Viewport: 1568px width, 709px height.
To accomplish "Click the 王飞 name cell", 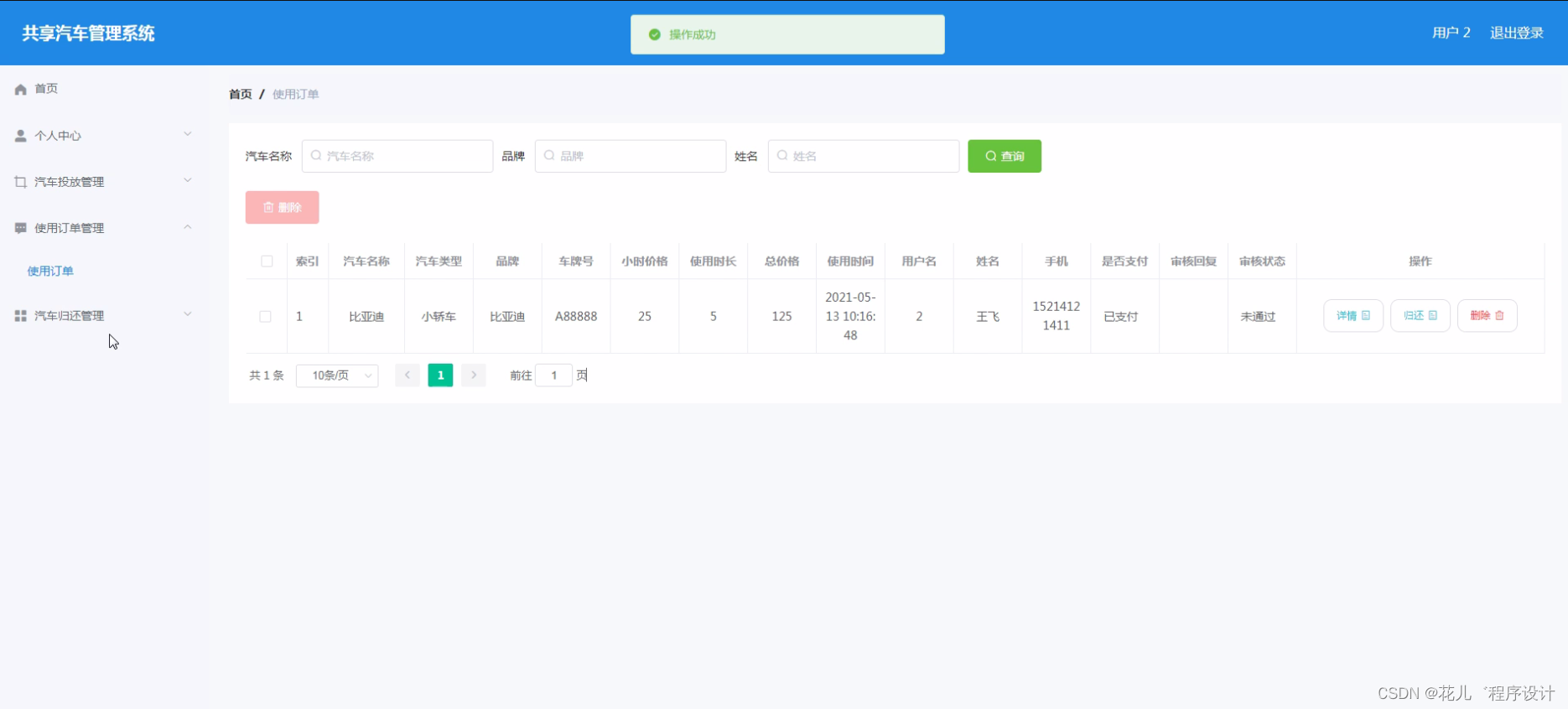I will [x=988, y=317].
